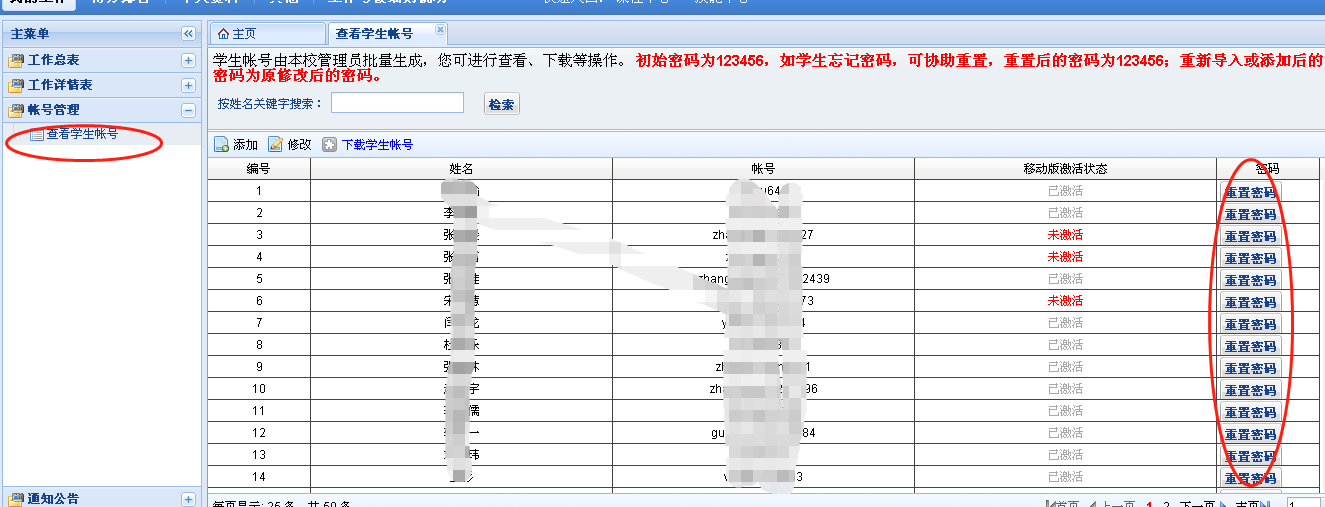Click the 通知公告 panel header title

pos(54,499)
